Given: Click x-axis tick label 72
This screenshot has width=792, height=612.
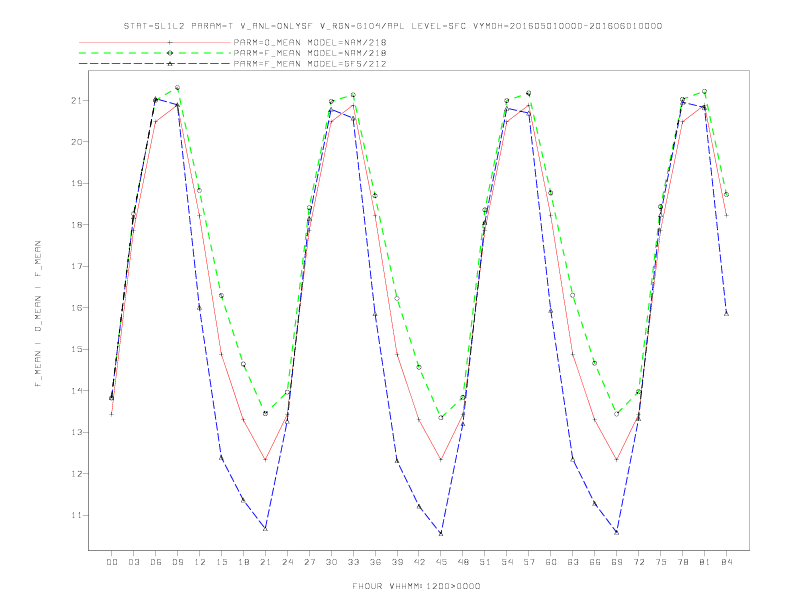Looking at the screenshot, I should (638, 562).
